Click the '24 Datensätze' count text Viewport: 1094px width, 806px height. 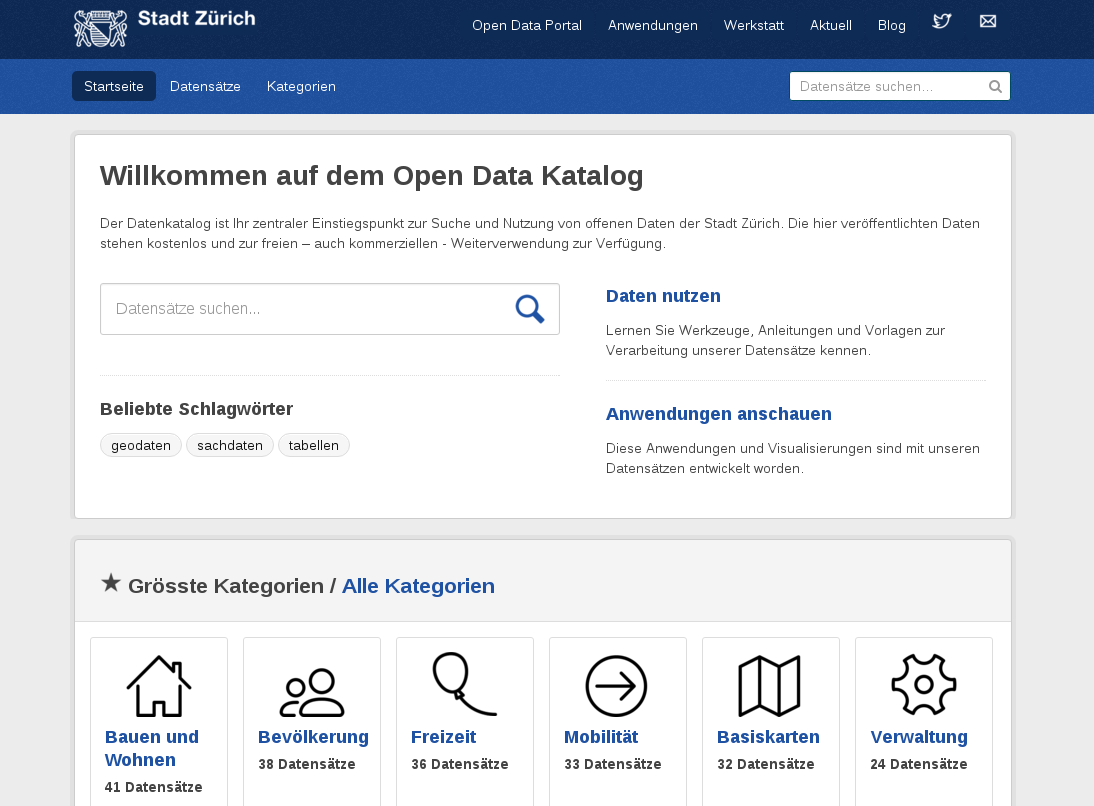tap(919, 764)
